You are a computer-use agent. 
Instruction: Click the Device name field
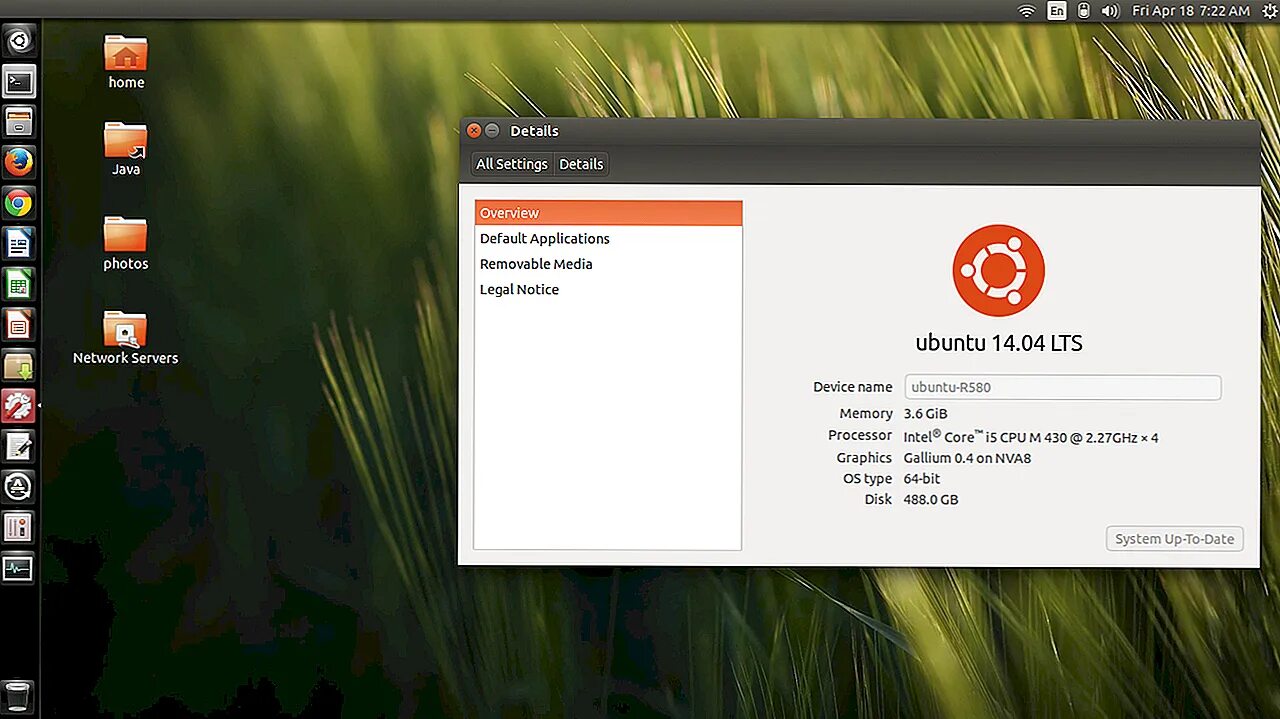1063,387
